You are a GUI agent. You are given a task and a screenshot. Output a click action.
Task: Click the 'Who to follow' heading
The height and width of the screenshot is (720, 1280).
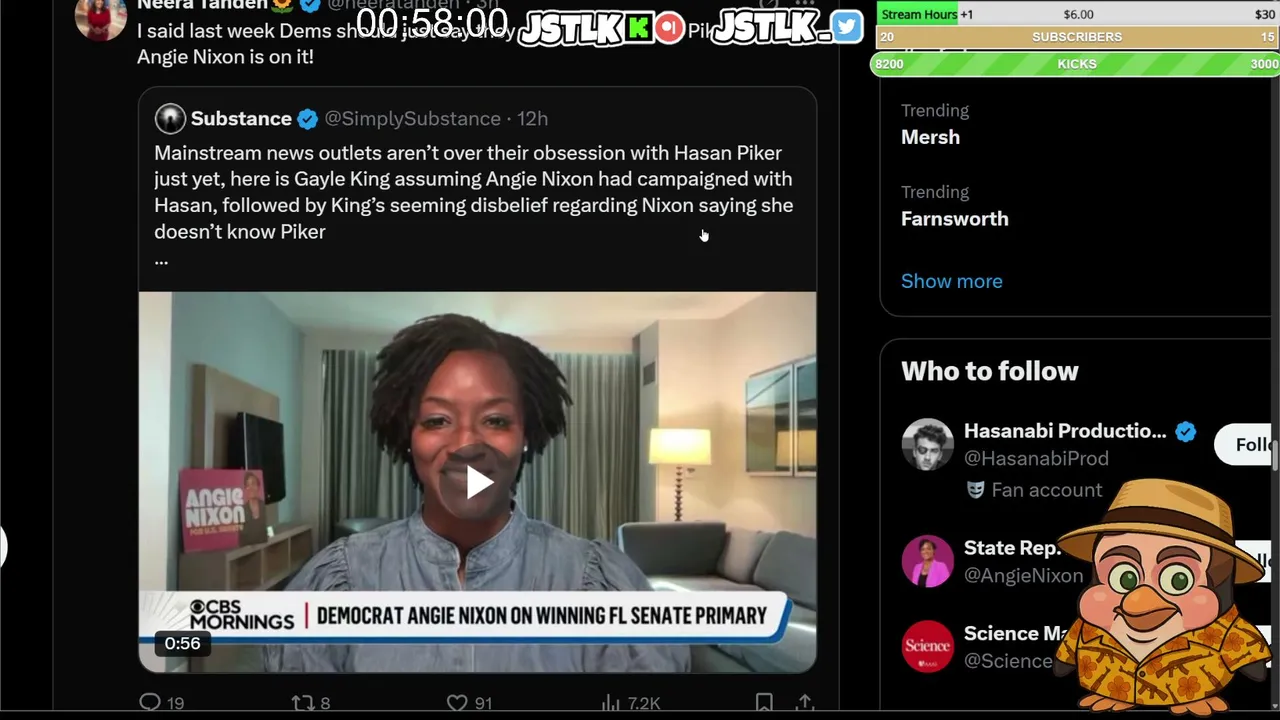(990, 371)
